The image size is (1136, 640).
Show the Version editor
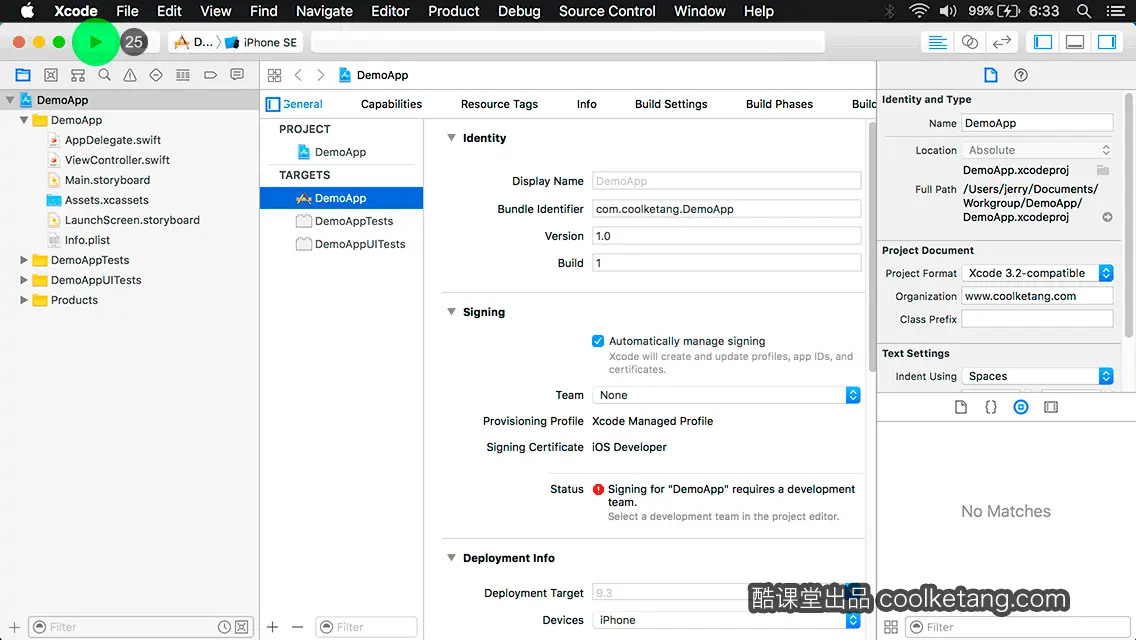[x=1001, y=42]
